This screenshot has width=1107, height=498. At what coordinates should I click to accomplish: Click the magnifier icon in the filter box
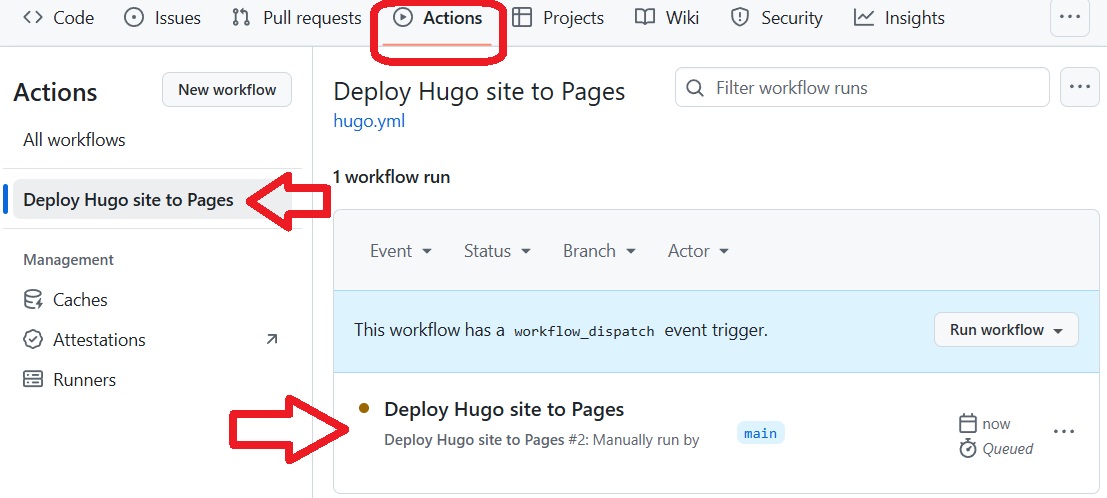coord(696,88)
